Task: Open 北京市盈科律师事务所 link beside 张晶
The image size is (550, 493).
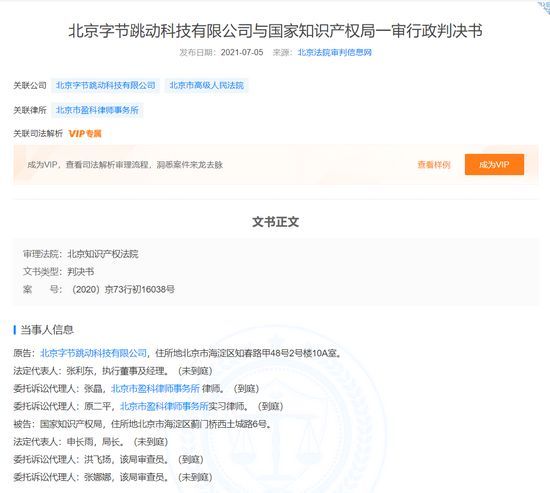Action: (x=155, y=388)
